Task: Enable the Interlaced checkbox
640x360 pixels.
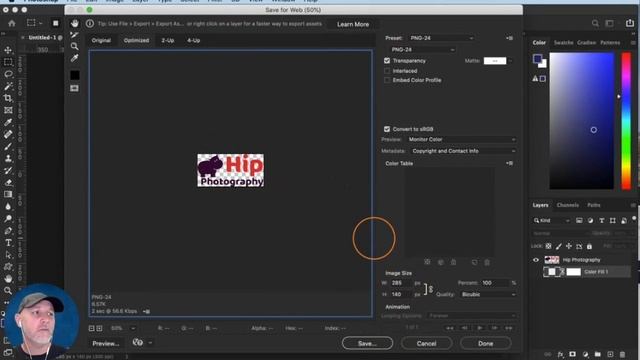Action: 387,71
